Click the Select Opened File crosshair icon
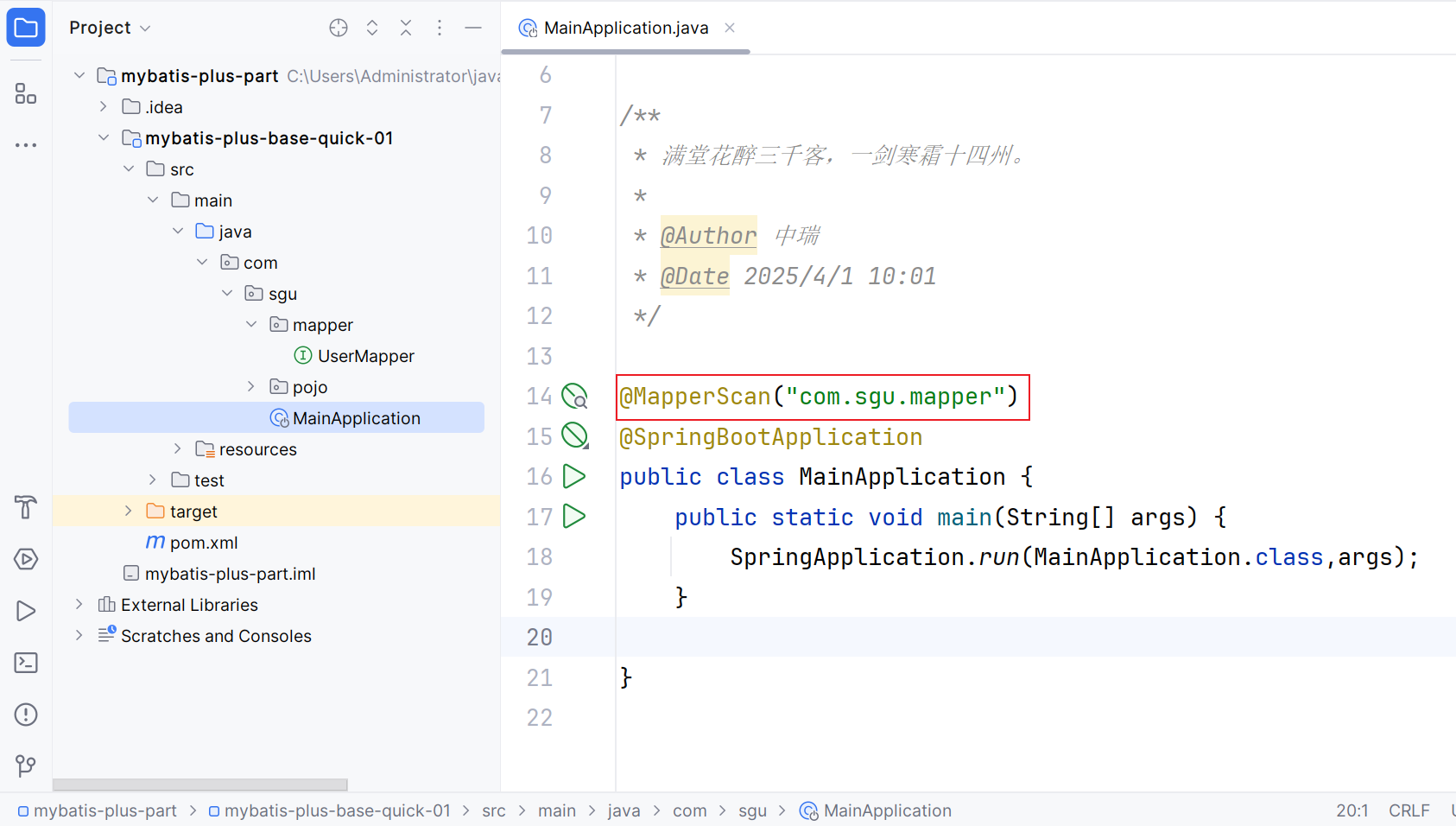The height and width of the screenshot is (826, 1456). click(x=339, y=28)
